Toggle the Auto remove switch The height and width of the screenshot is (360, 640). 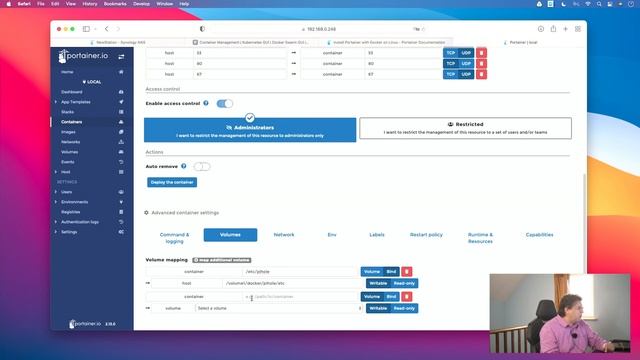[202, 167]
